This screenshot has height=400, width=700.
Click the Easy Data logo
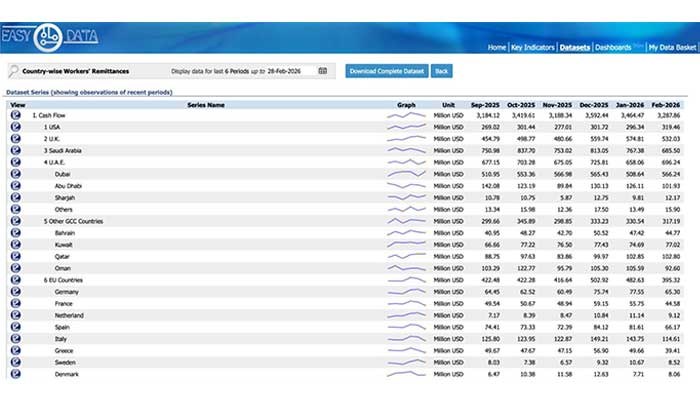[48, 37]
